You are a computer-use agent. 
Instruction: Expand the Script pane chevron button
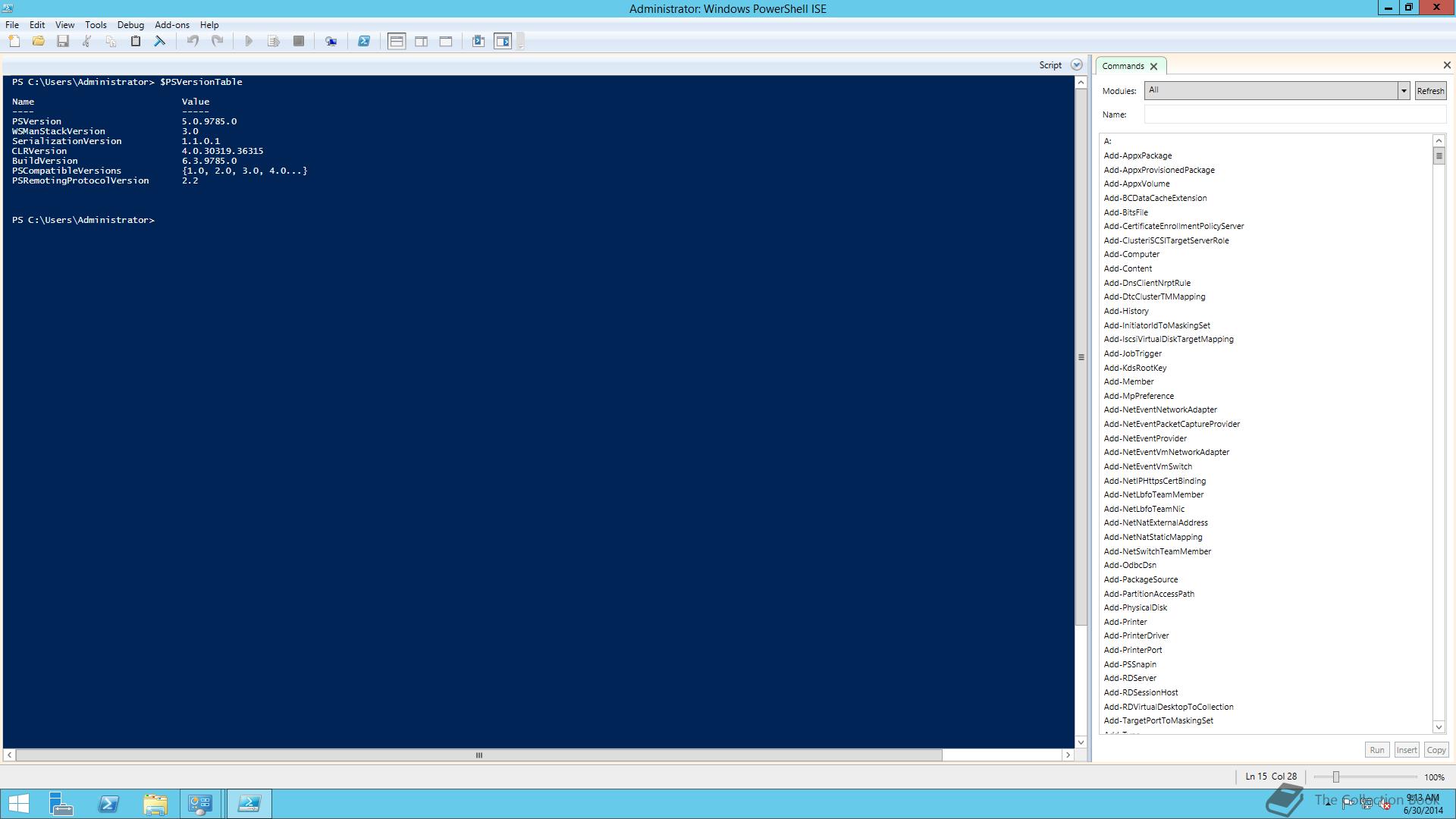coord(1076,65)
